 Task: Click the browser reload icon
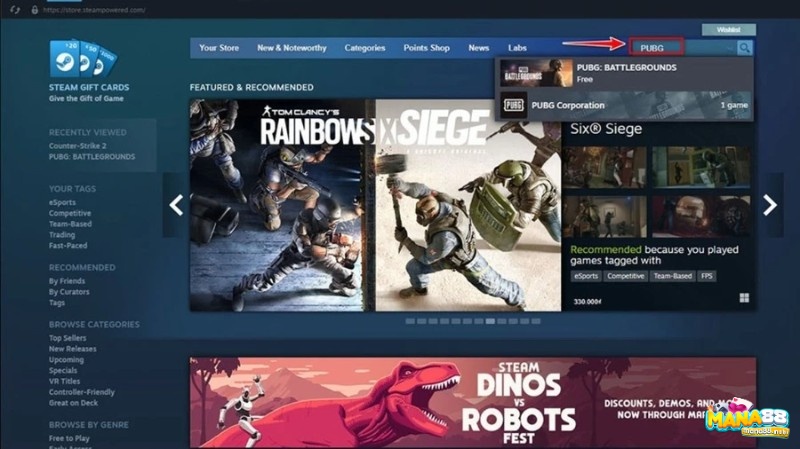[x=15, y=10]
